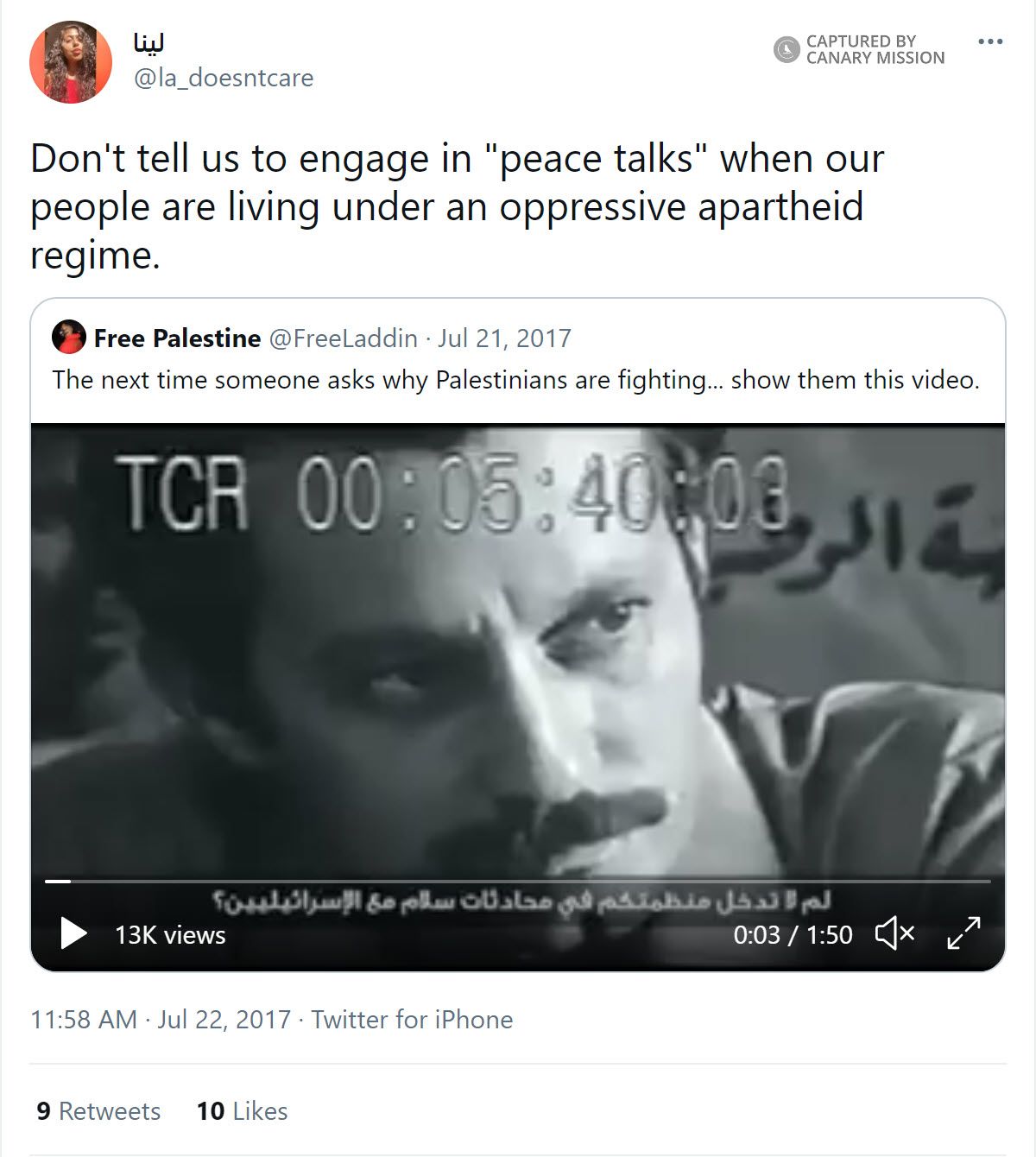The height and width of the screenshot is (1157, 1036).
Task: Open the @la_doesntcare profile handle
Action: 226,78
